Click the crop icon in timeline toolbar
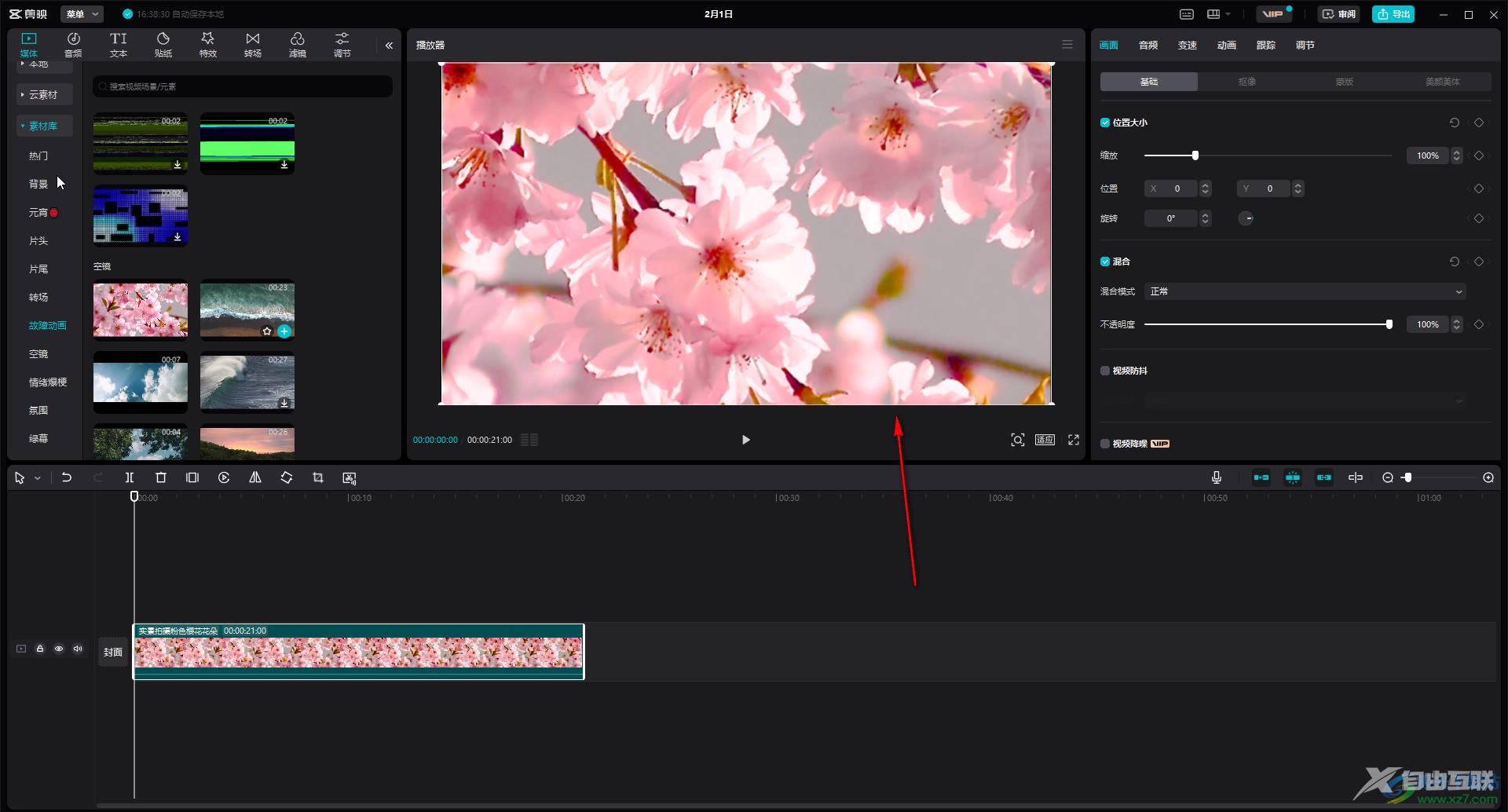 (318, 477)
